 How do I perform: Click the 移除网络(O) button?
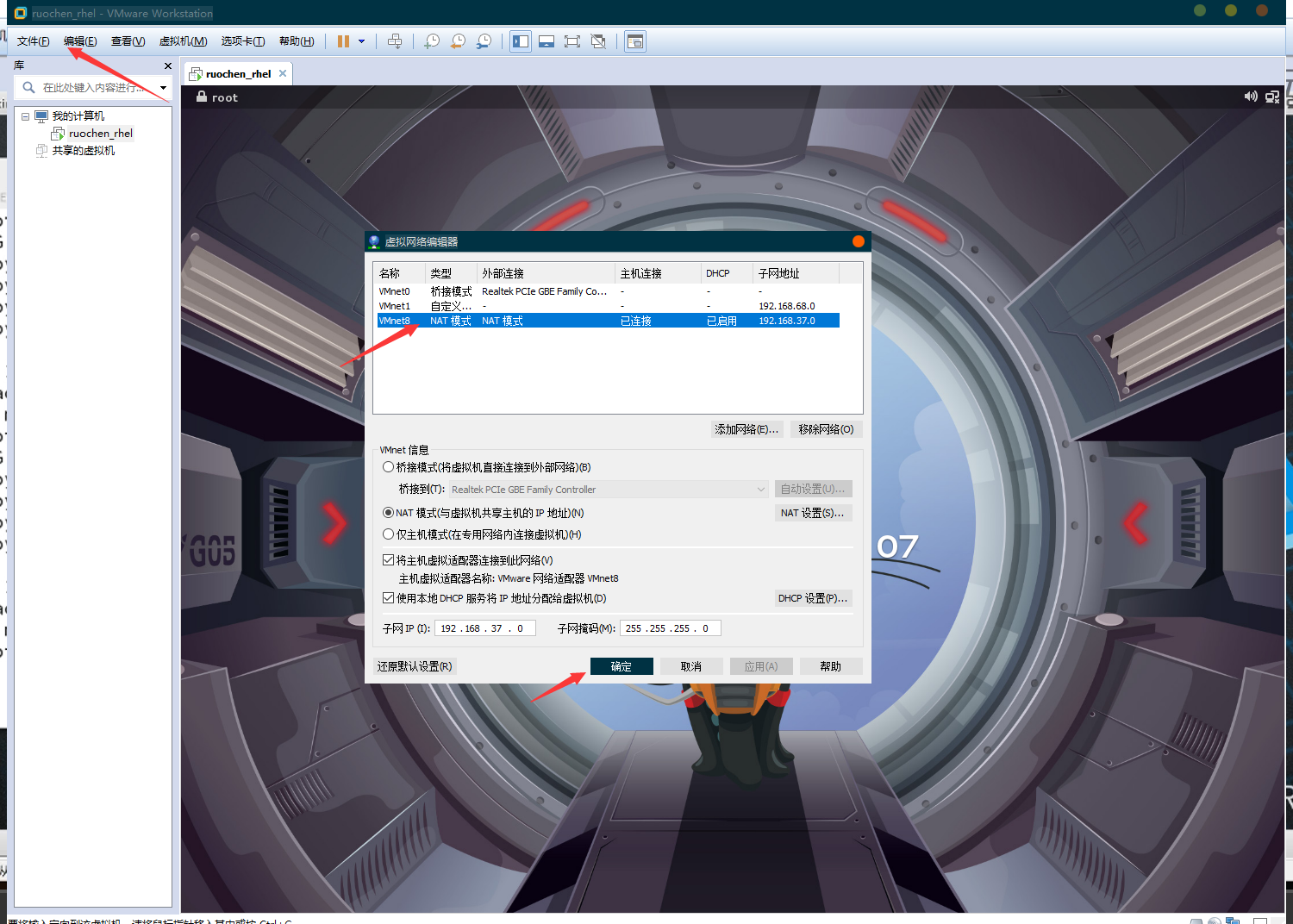(x=826, y=429)
